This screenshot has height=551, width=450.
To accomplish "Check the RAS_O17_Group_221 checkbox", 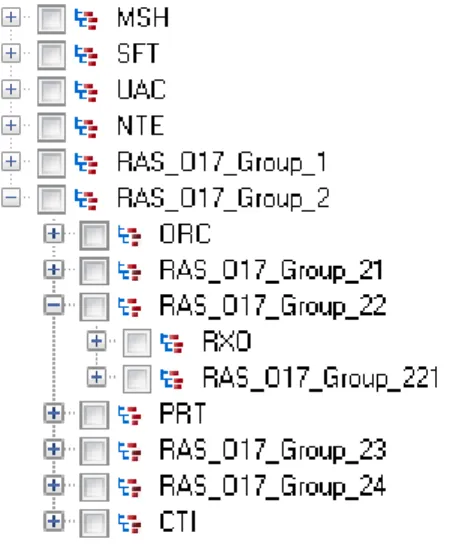I will coord(137,379).
